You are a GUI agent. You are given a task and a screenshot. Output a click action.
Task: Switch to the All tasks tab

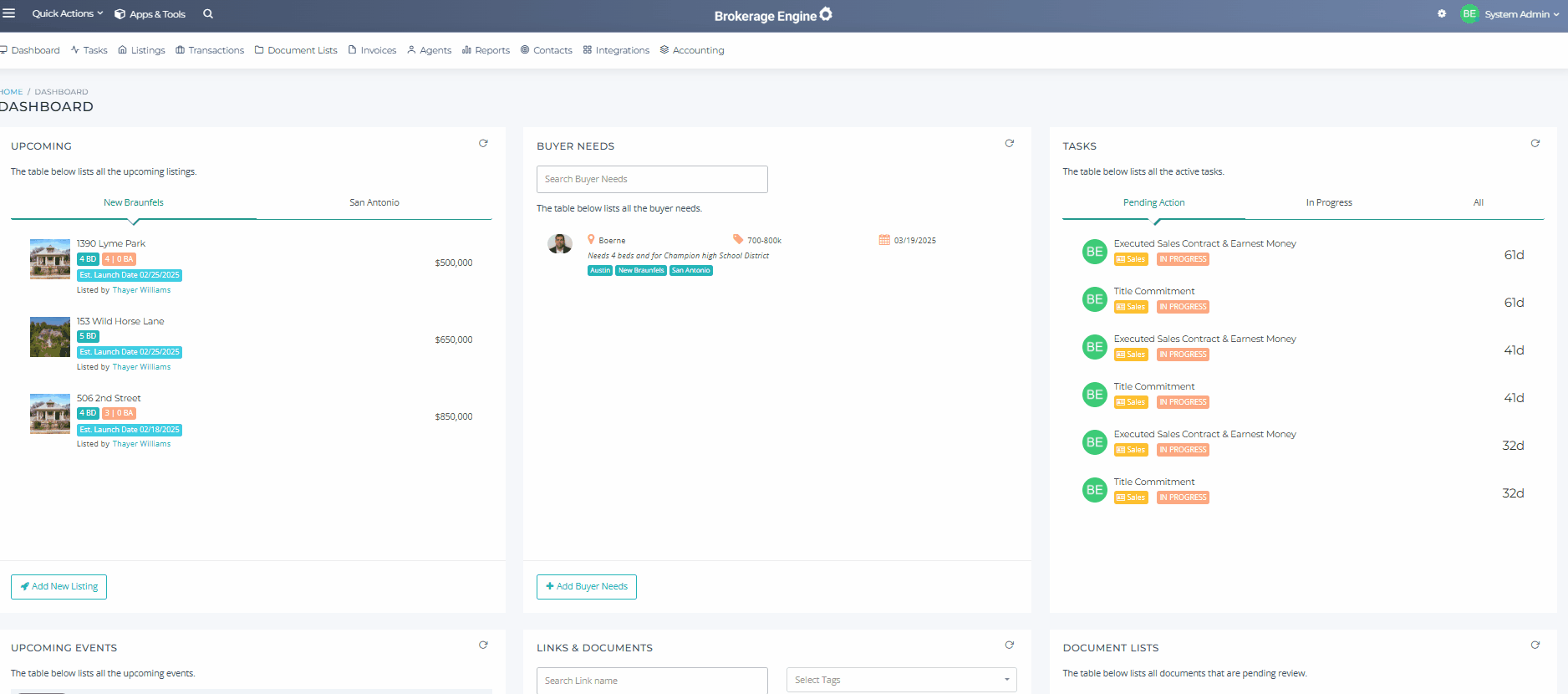click(1479, 202)
